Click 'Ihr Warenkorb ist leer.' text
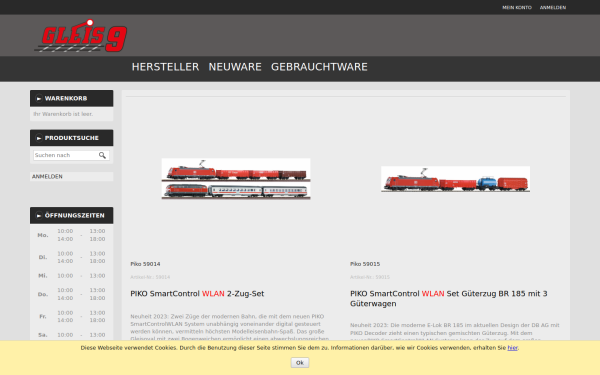Screen dimensions: 600x375 coord(63,114)
